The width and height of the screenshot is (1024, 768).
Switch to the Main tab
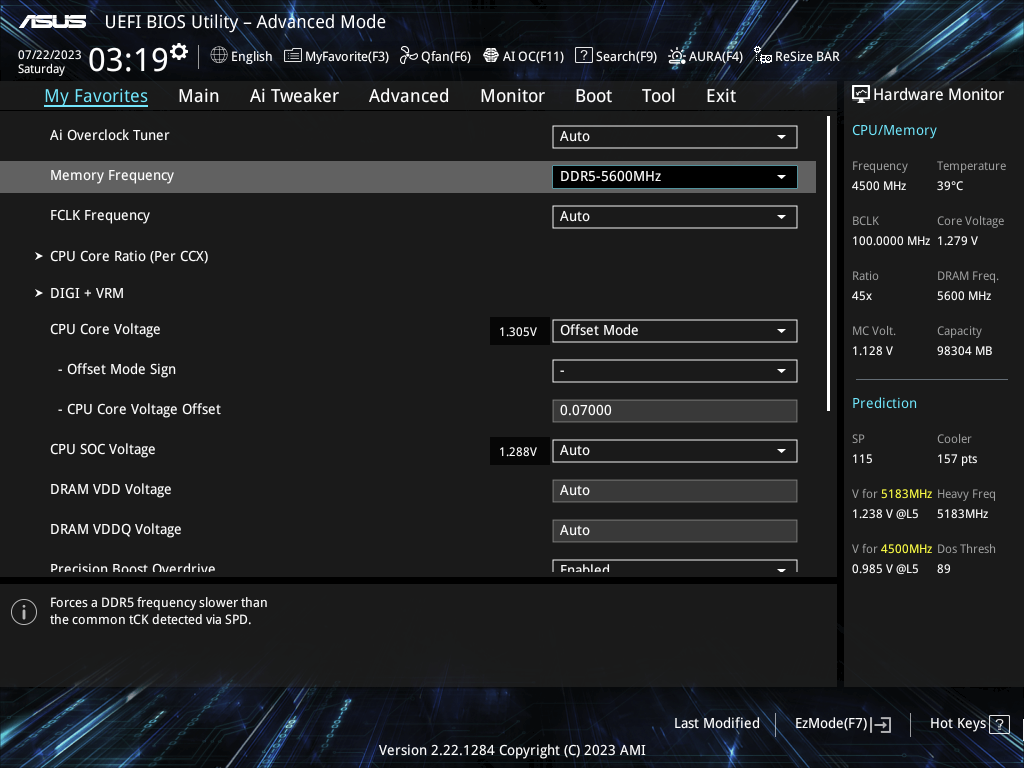(x=199, y=96)
